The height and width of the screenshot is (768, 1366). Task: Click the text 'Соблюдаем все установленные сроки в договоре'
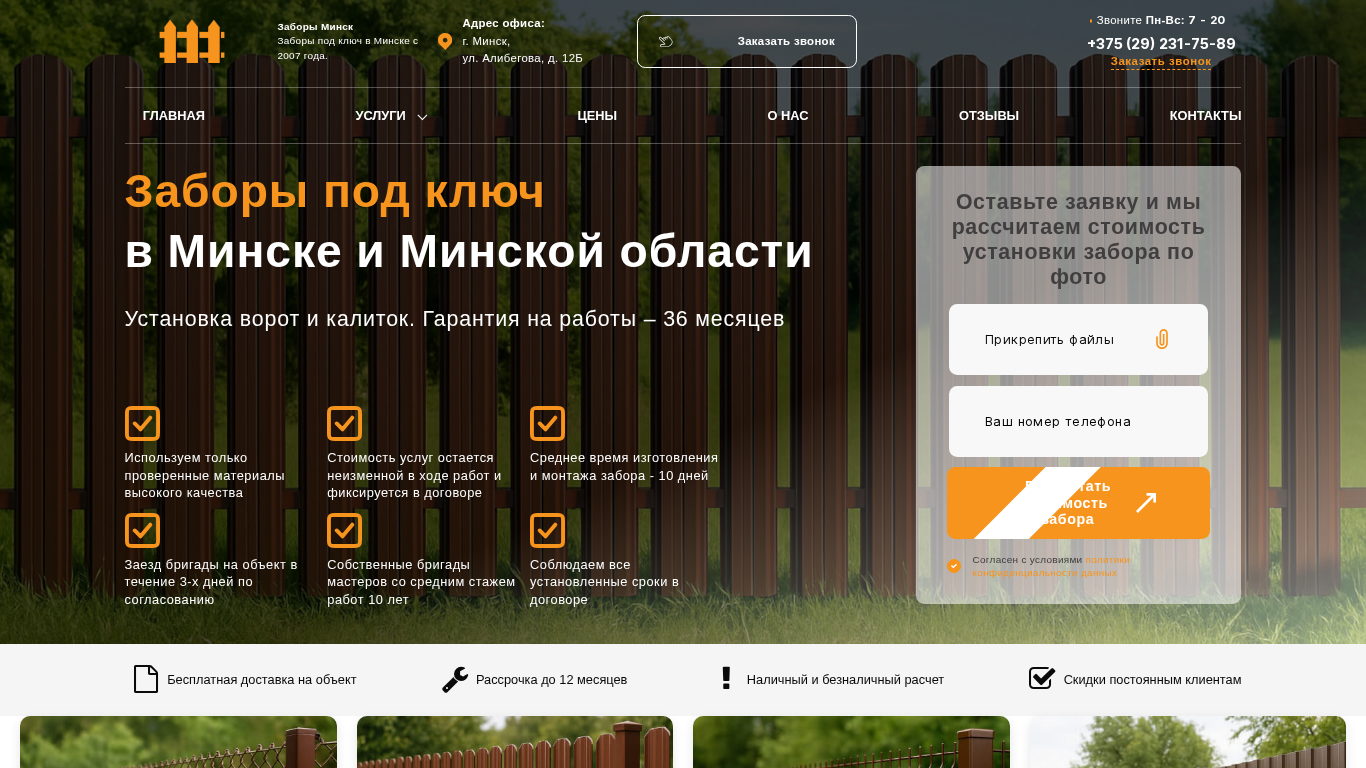coord(604,582)
